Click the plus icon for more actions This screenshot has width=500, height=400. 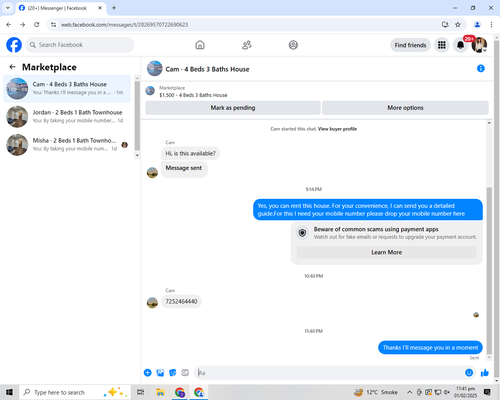(x=148, y=373)
